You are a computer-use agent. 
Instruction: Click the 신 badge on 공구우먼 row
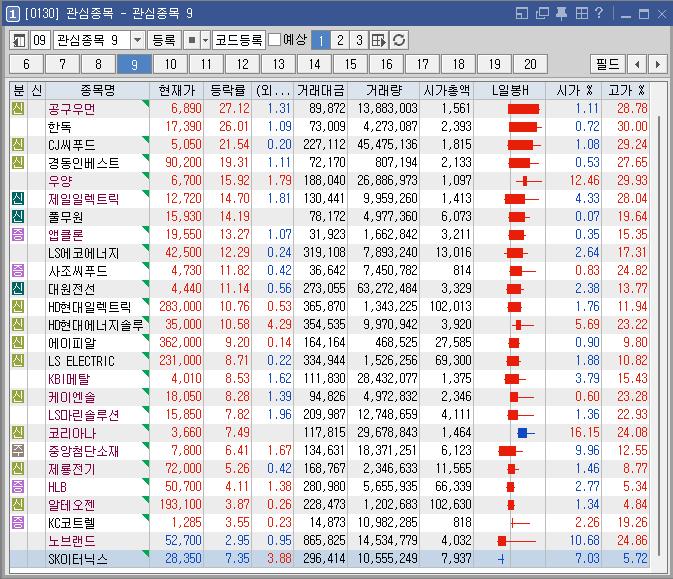(18, 109)
